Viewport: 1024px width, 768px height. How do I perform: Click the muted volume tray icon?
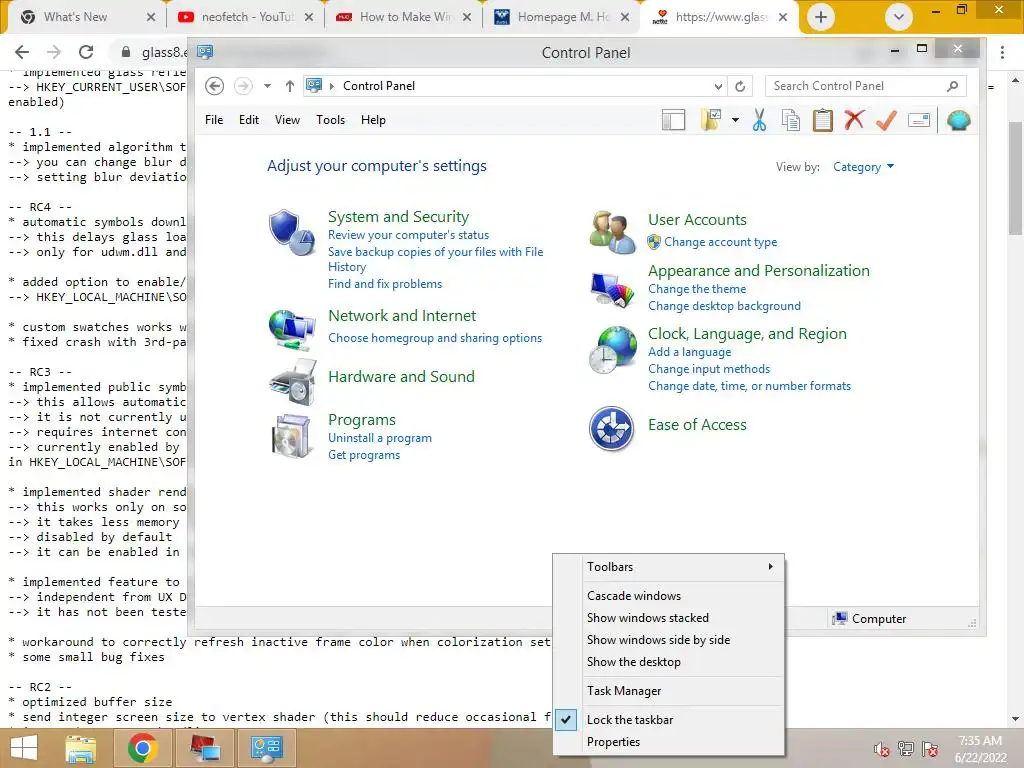pos(882,749)
